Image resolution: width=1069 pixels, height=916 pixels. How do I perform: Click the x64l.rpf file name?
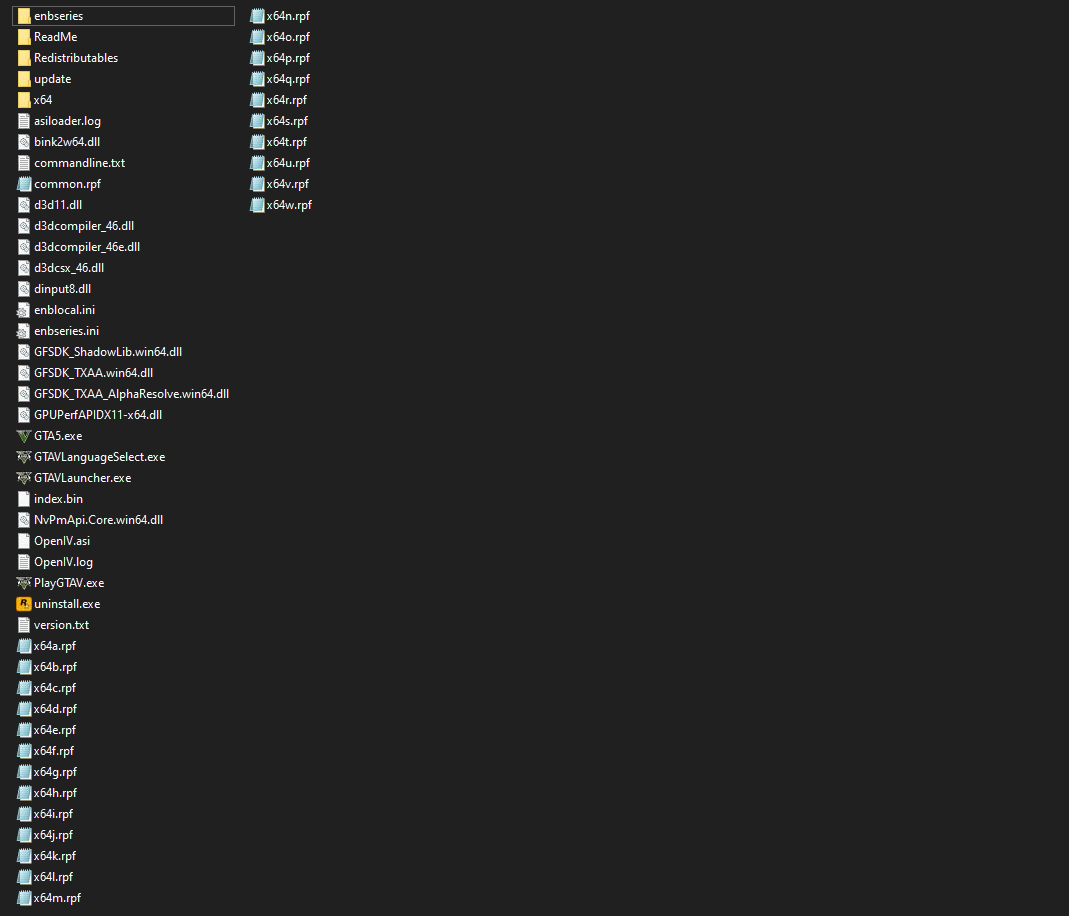coord(53,877)
